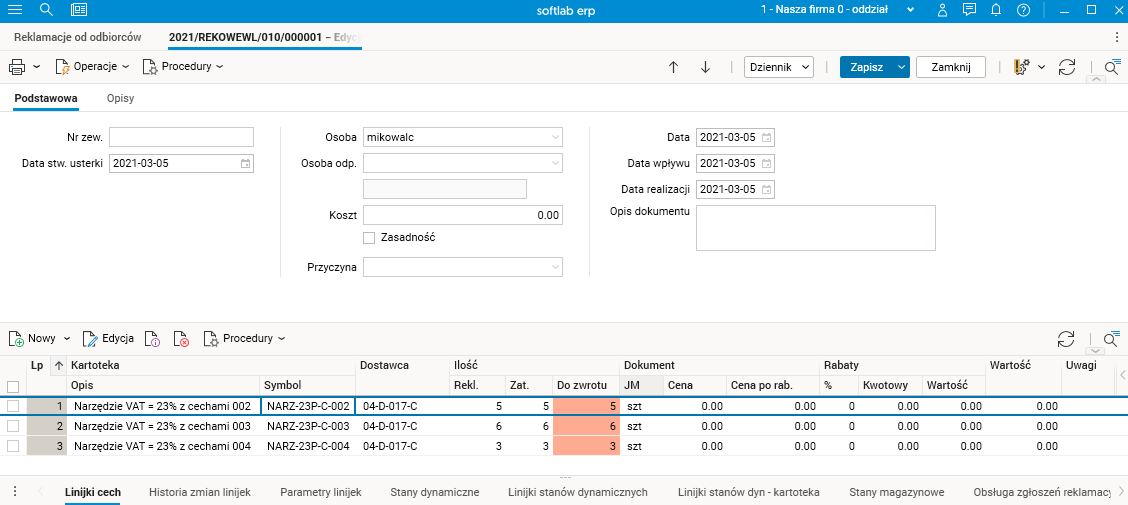Expand the Osoba odp. dropdown
This screenshot has height=505, width=1128.
[555, 163]
